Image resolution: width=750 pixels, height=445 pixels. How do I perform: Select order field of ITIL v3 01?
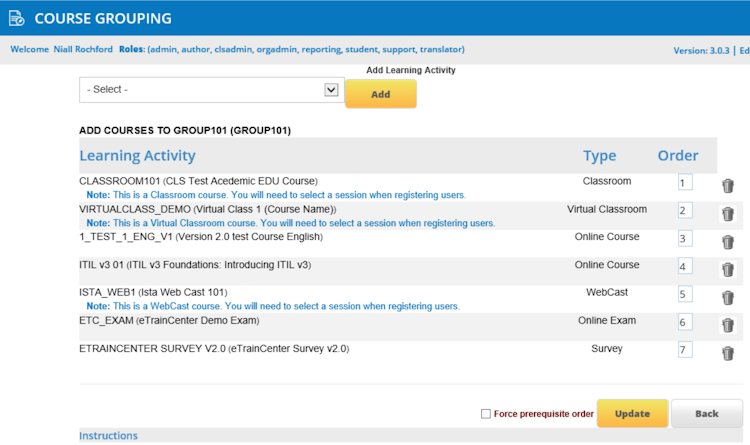[684, 266]
